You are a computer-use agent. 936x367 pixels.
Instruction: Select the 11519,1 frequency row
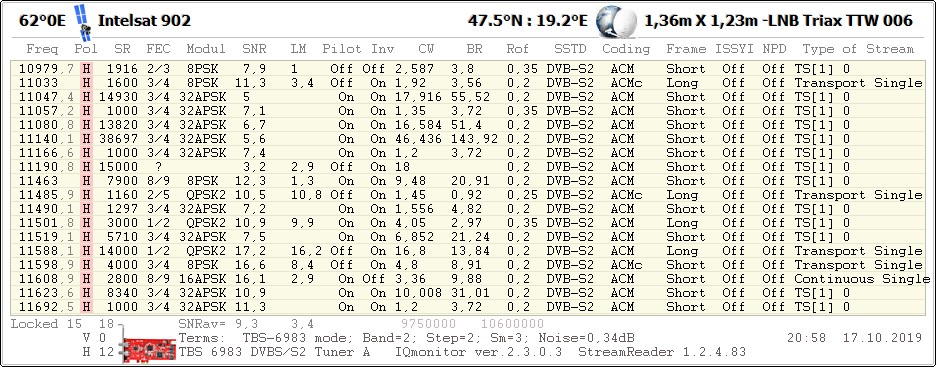pyautogui.click(x=469, y=237)
